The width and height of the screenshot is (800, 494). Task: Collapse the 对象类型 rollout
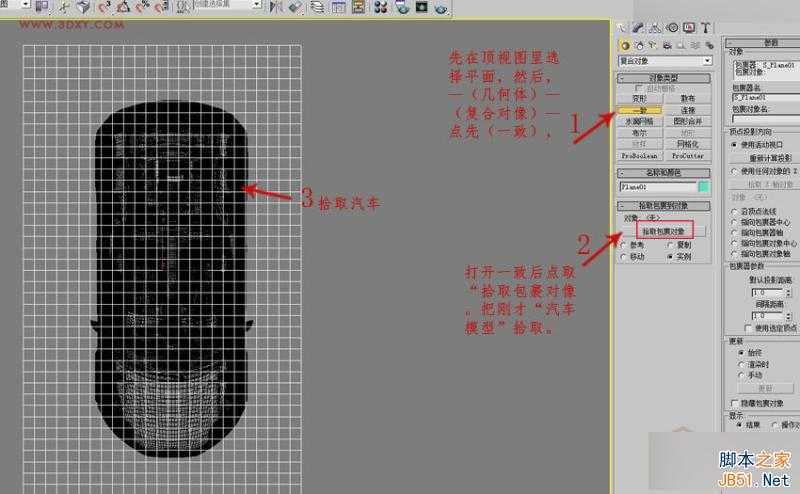pyautogui.click(x=664, y=78)
